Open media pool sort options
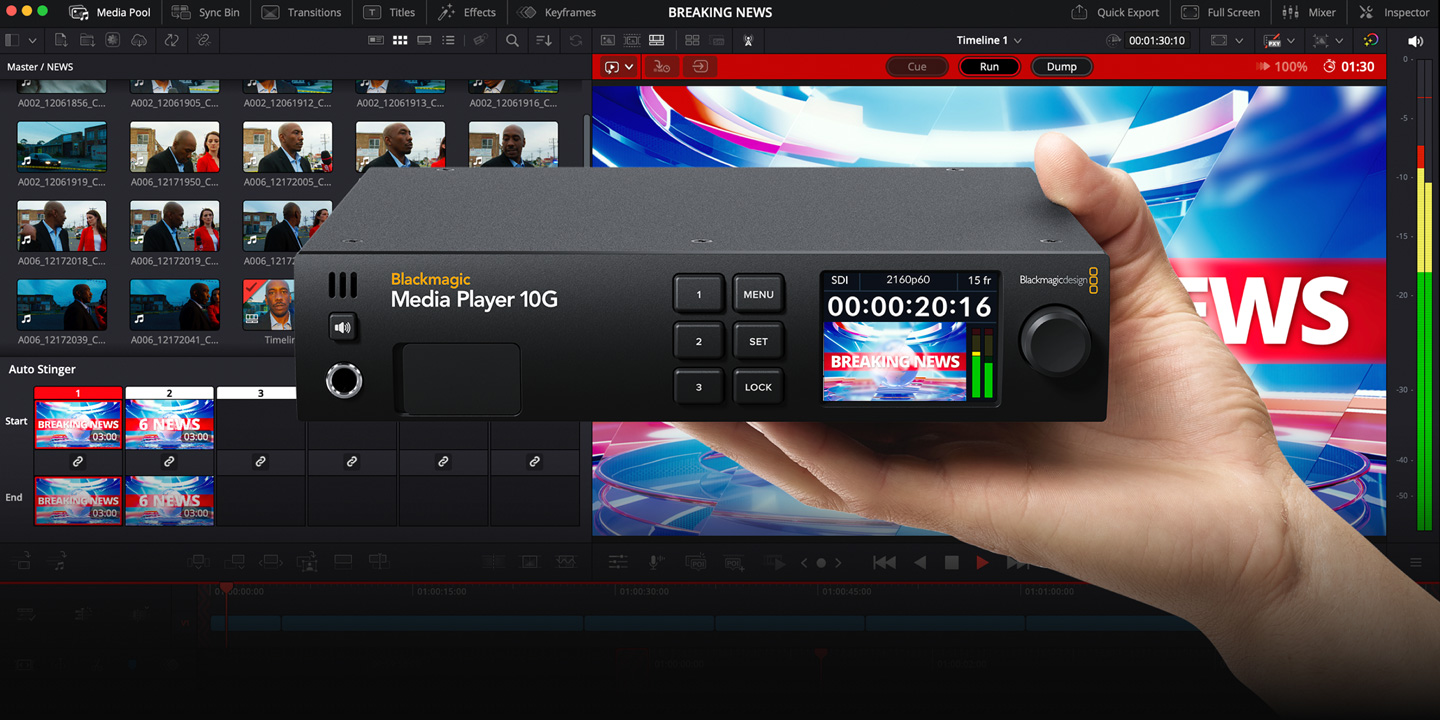This screenshot has width=1440, height=720. (543, 40)
